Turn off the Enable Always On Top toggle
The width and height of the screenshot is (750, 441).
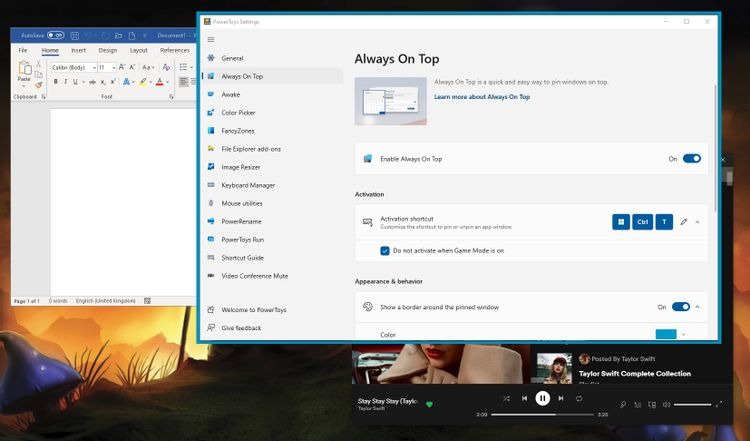click(692, 158)
